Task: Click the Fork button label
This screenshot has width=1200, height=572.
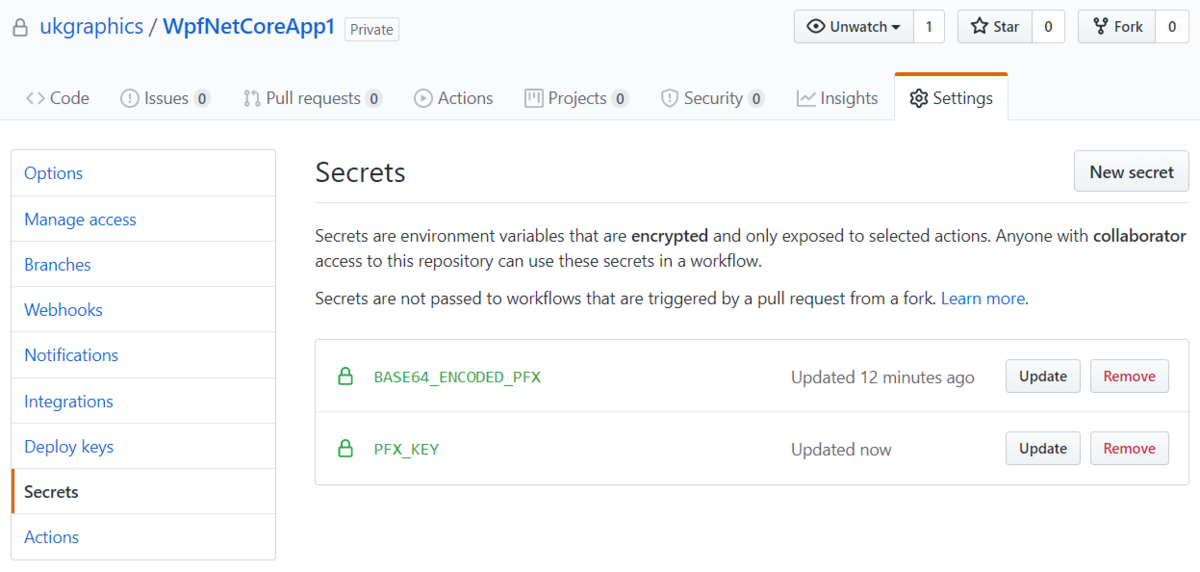Action: pos(1128,27)
